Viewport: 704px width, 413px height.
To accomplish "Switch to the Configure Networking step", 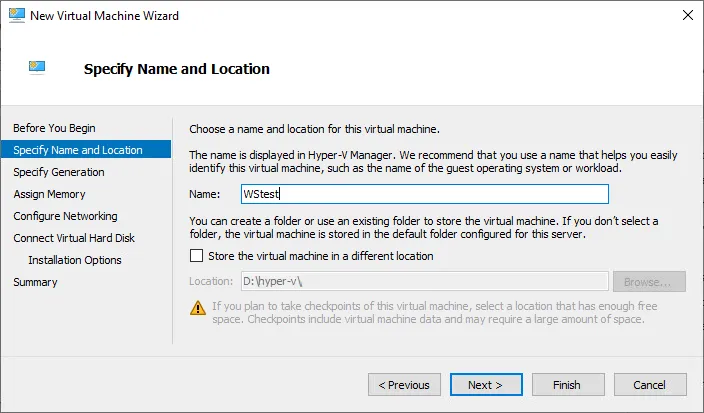I will click(65, 216).
